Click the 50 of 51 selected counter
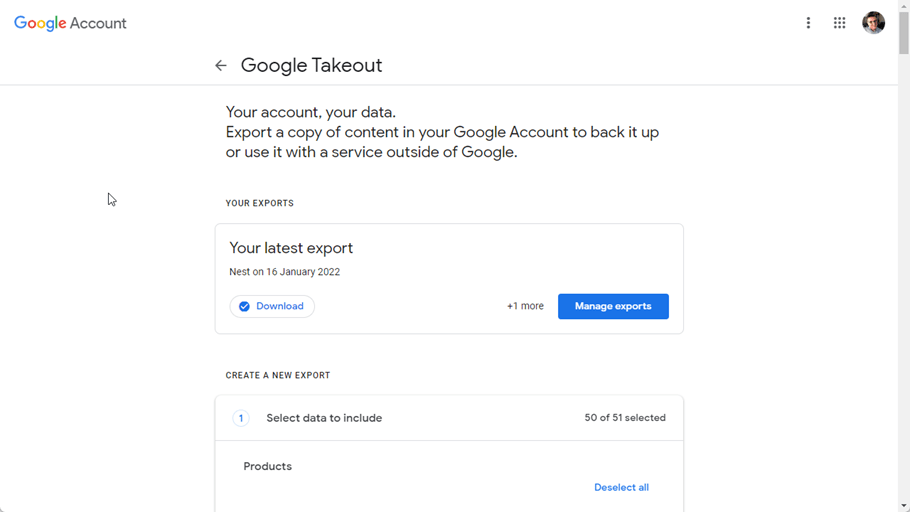 click(625, 418)
